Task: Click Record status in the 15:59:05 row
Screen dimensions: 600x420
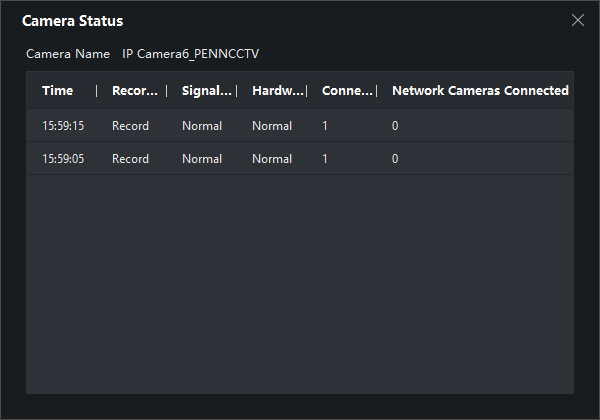Action: pos(130,159)
